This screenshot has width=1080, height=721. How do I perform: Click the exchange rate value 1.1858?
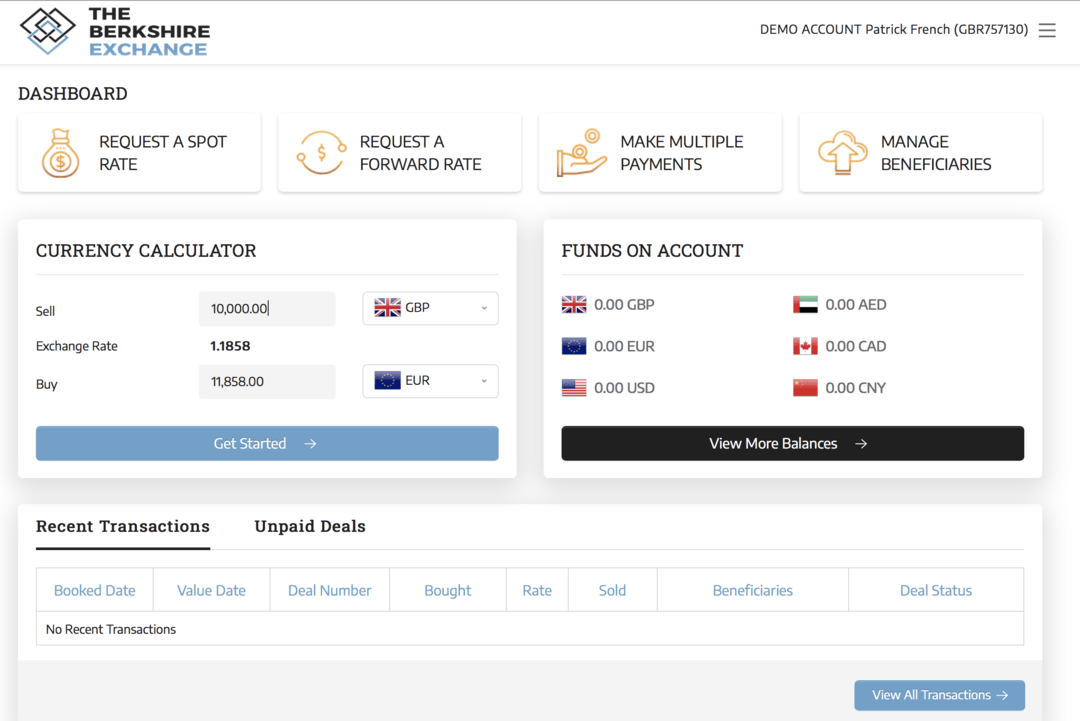230,346
